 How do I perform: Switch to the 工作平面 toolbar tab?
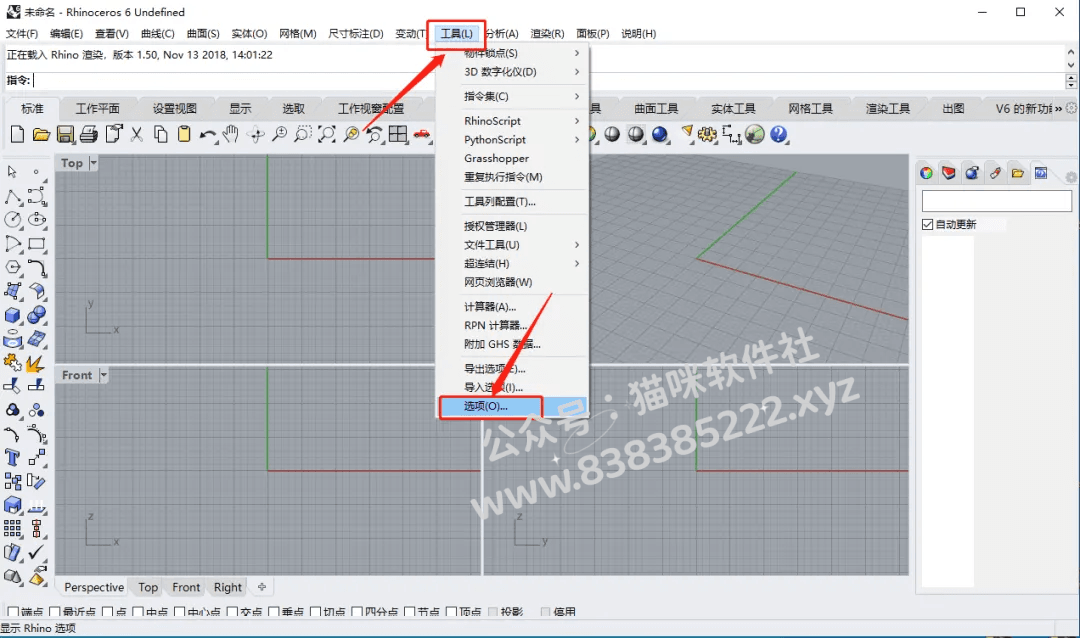[x=97, y=109]
